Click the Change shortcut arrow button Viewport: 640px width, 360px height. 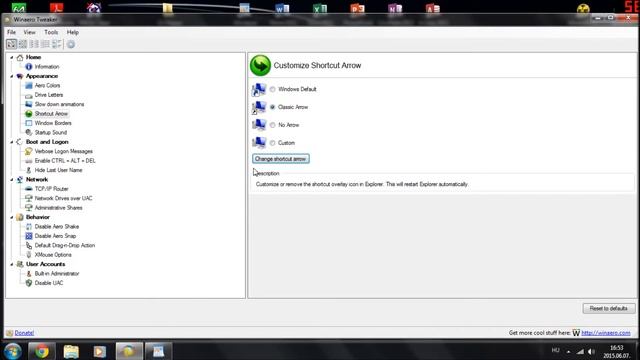coord(281,159)
